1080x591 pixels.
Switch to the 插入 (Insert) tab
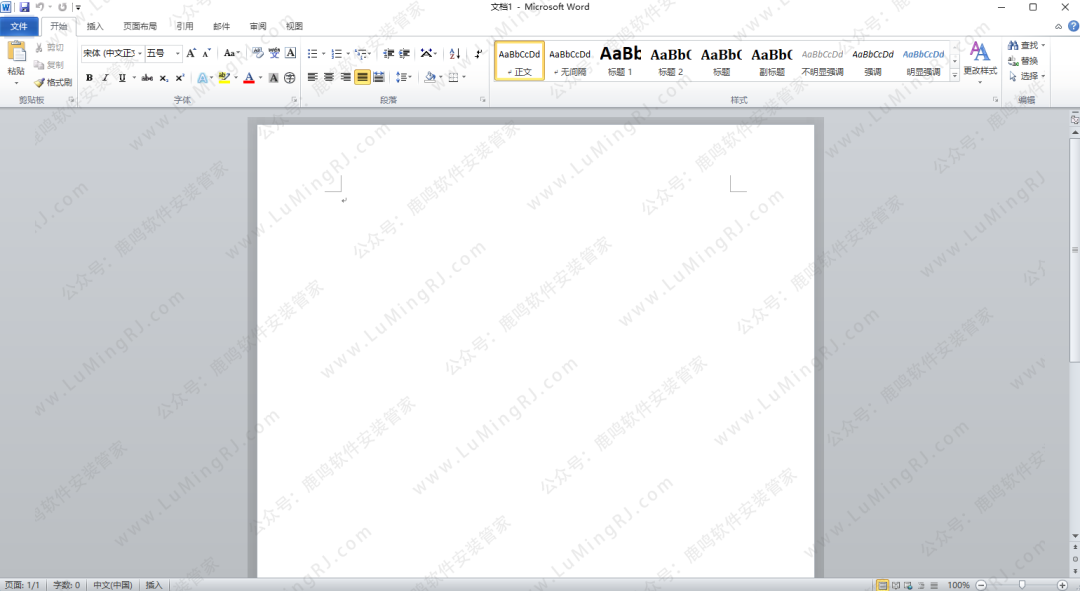(x=95, y=27)
